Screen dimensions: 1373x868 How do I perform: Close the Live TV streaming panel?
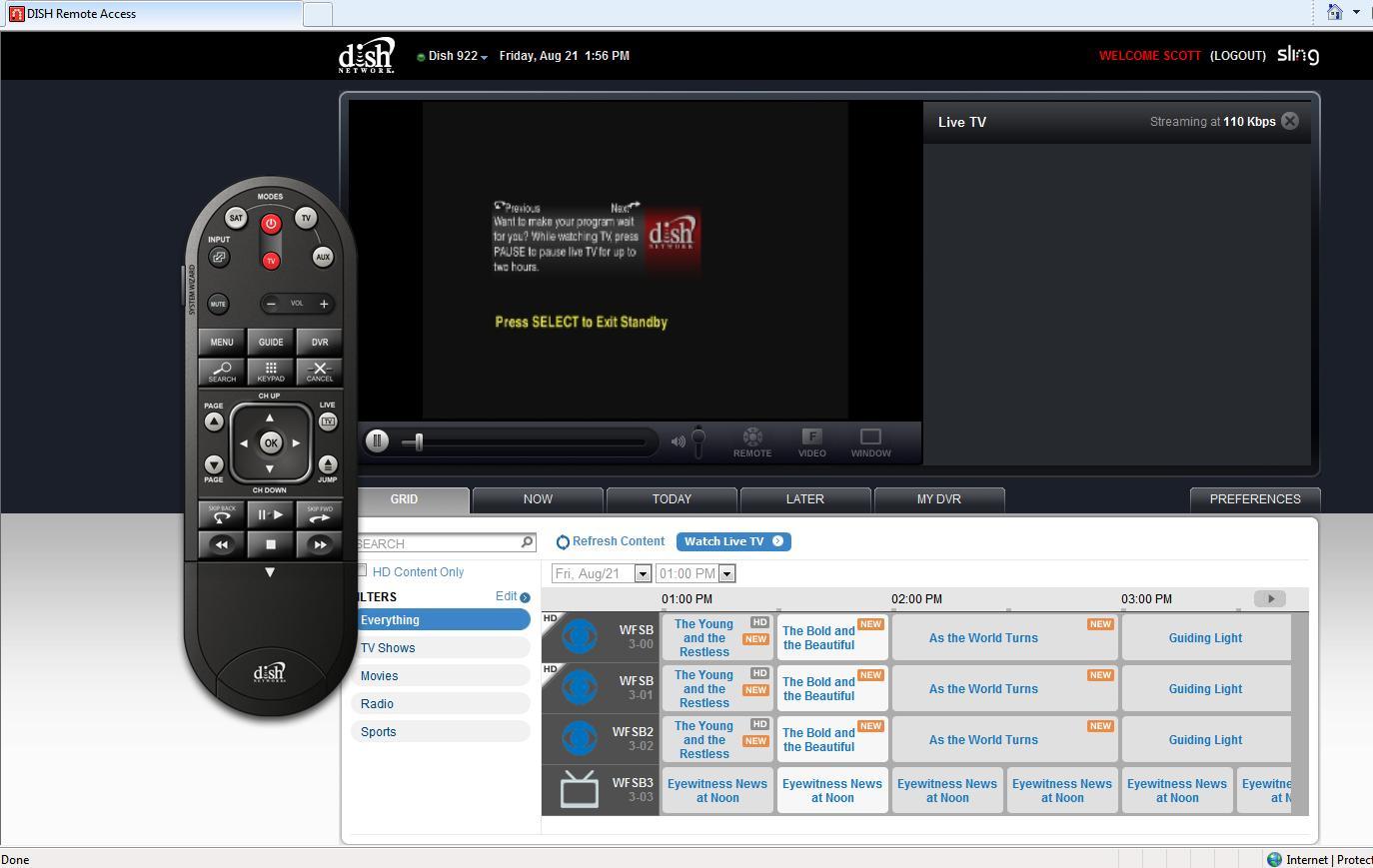[1290, 121]
